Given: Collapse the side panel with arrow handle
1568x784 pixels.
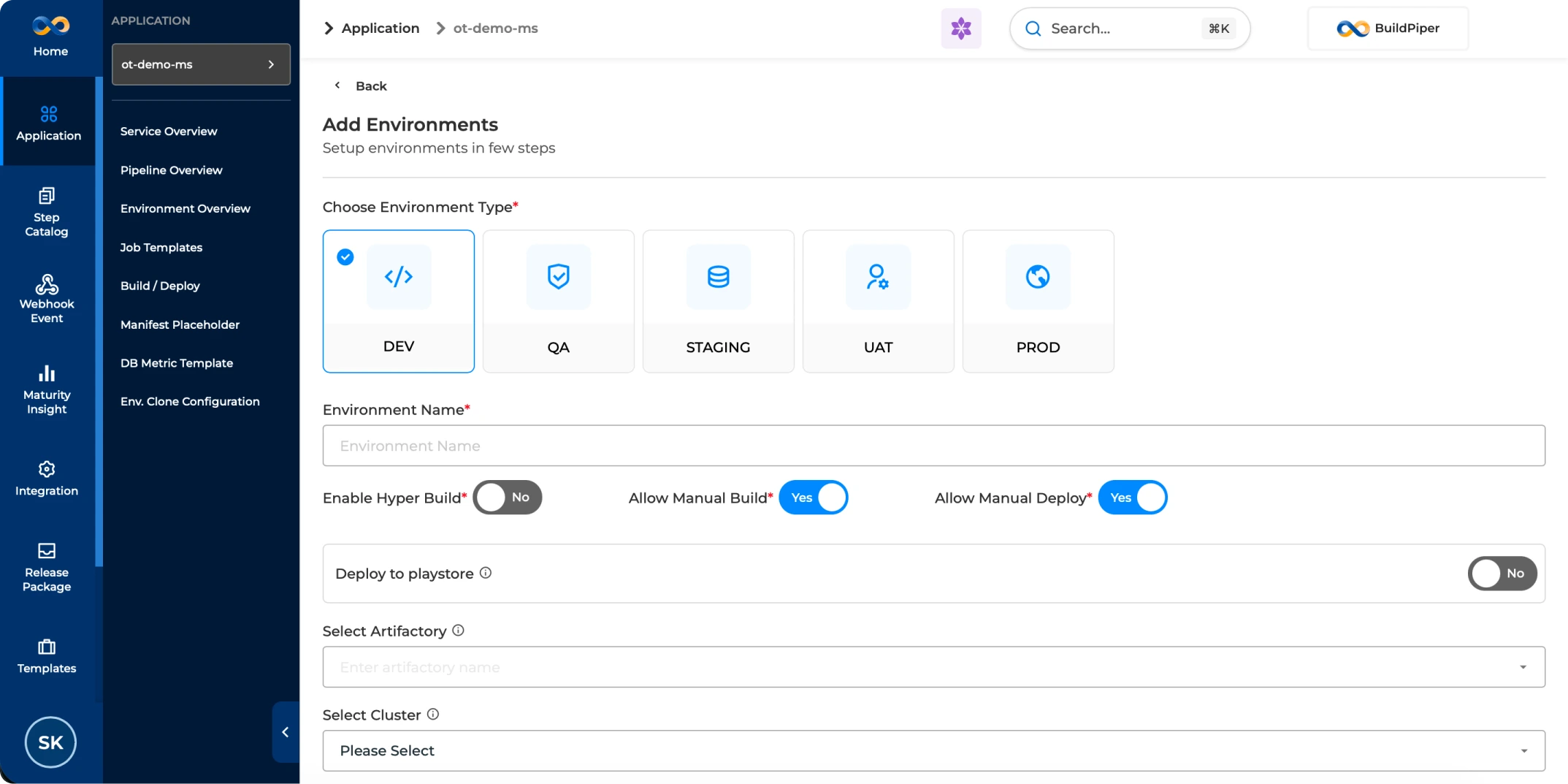Looking at the screenshot, I should point(286,732).
